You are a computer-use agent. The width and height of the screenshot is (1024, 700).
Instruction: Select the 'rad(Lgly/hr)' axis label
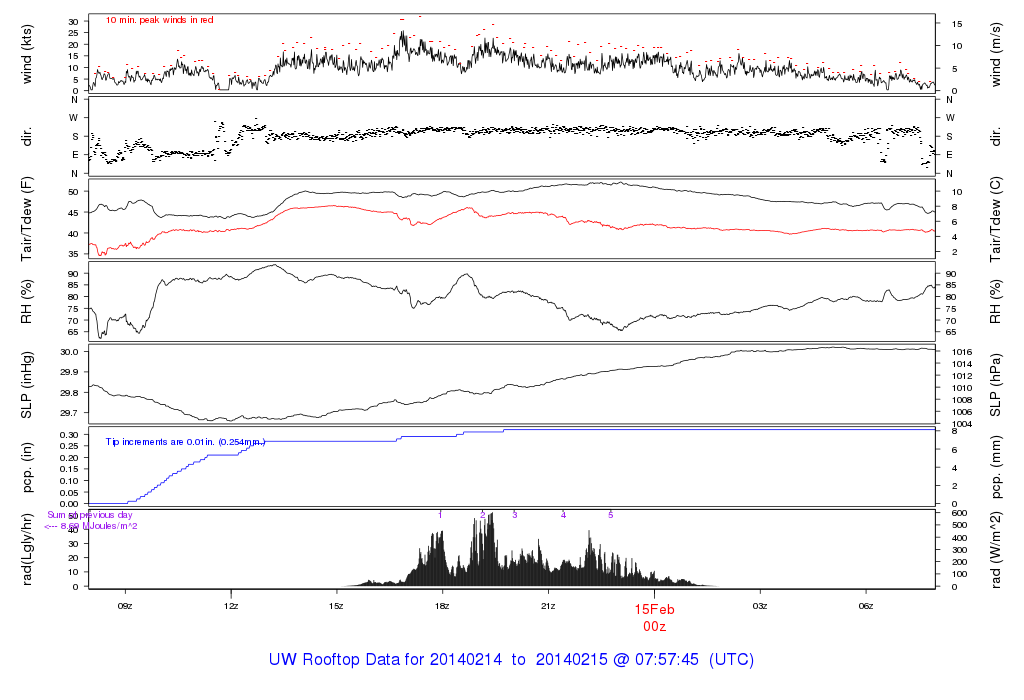point(27,549)
